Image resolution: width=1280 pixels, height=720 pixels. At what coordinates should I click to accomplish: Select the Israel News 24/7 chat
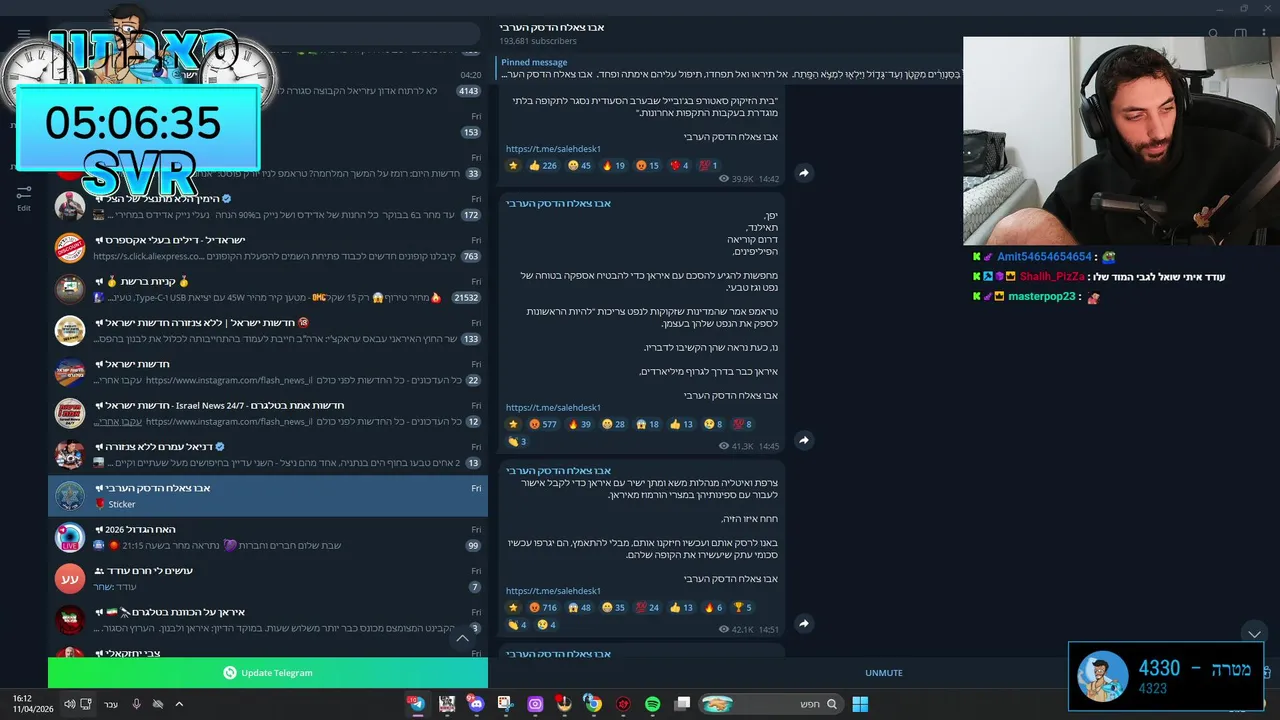pos(268,413)
